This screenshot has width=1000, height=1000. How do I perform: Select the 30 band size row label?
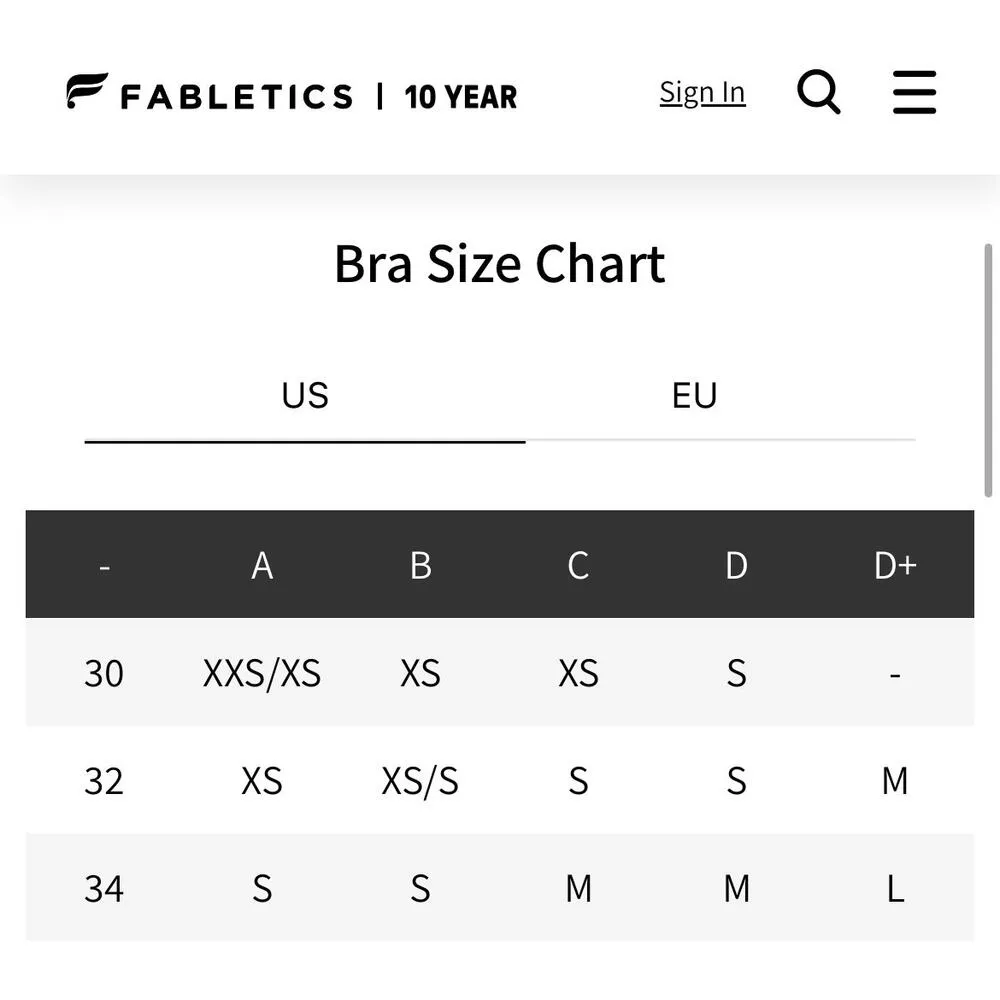point(104,673)
